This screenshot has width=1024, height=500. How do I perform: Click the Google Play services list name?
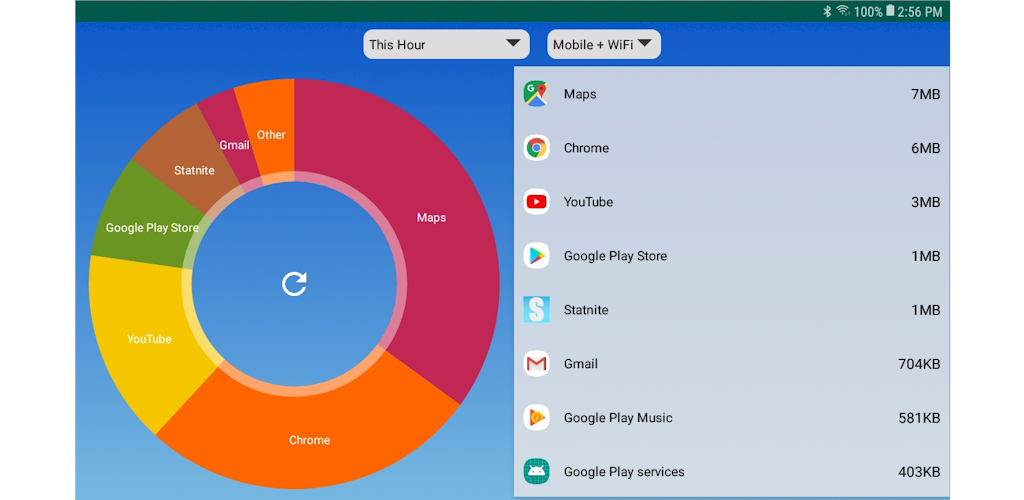[624, 471]
